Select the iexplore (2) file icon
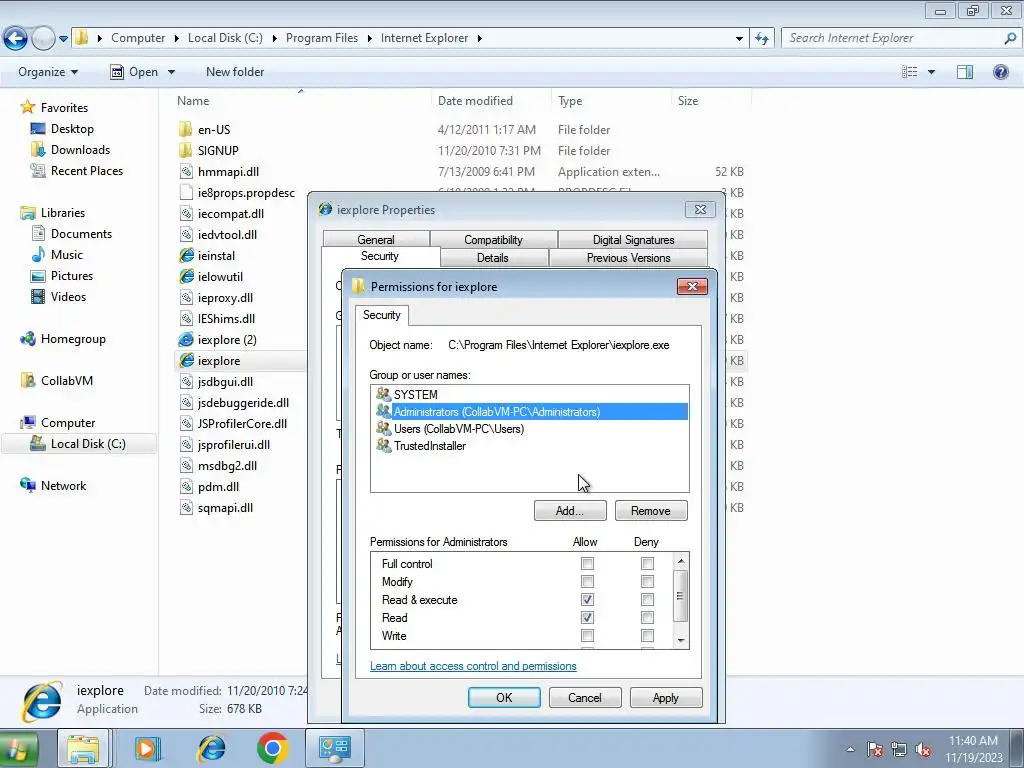Screen dimensions: 1024x768 [x=186, y=340]
